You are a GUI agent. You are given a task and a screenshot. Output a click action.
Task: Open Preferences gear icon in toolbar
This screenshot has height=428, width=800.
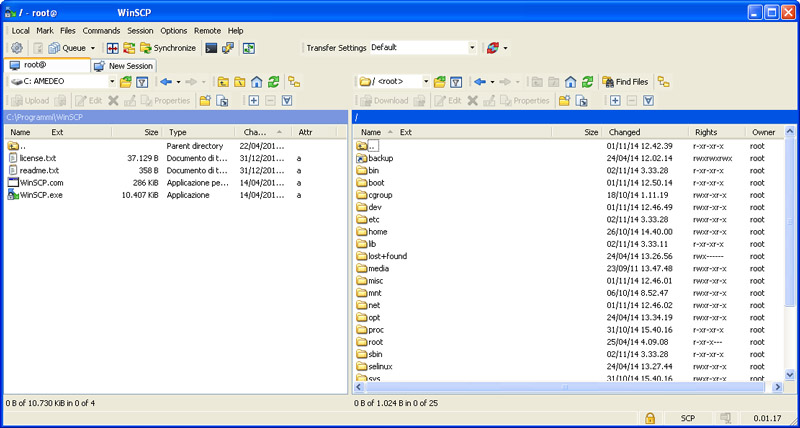tap(16, 48)
